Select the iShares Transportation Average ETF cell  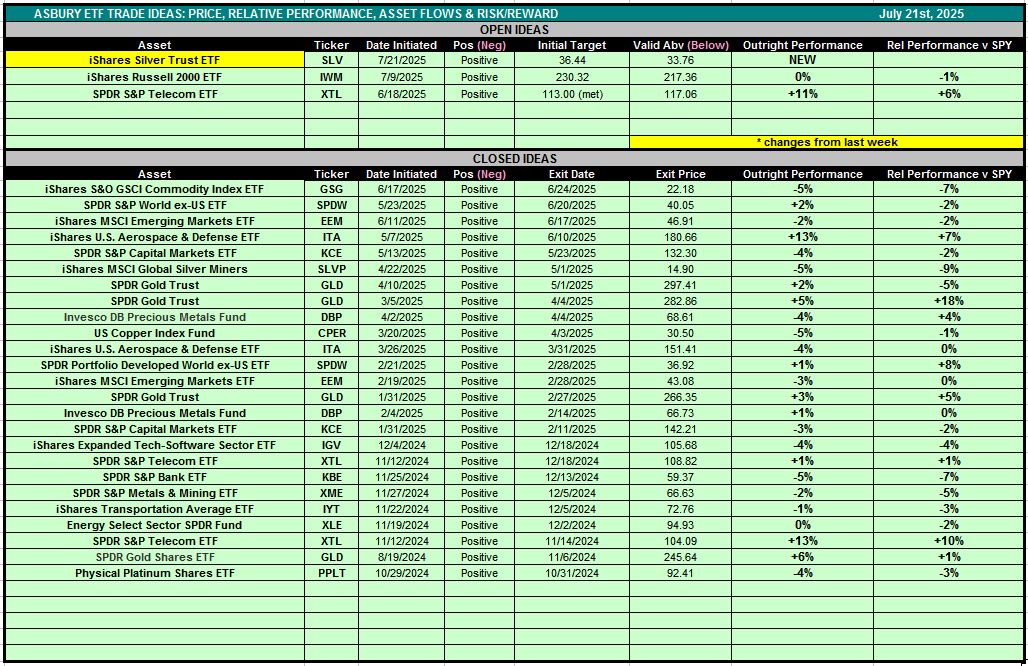pyautogui.click(x=154, y=509)
